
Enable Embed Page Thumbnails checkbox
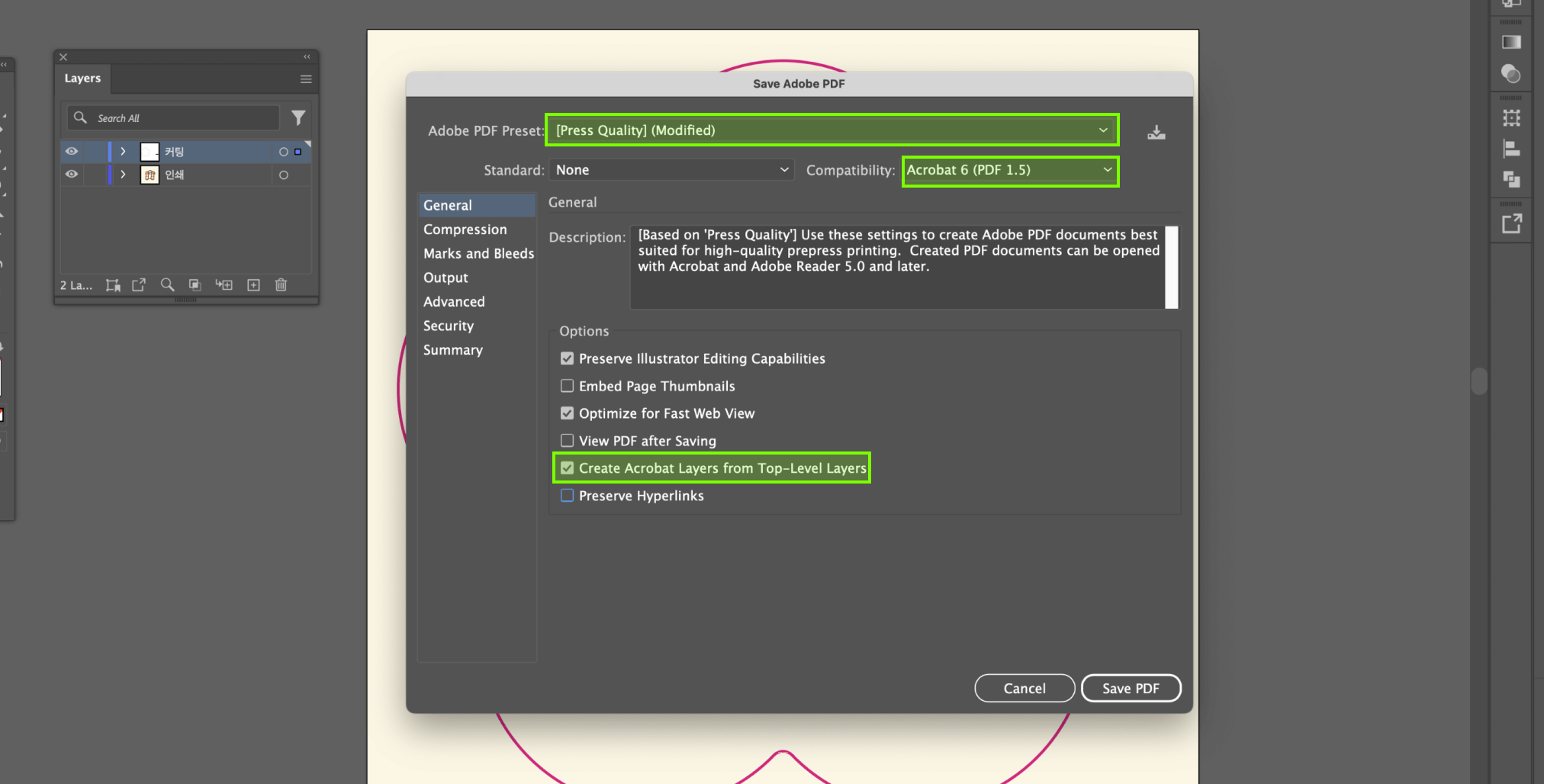567,386
